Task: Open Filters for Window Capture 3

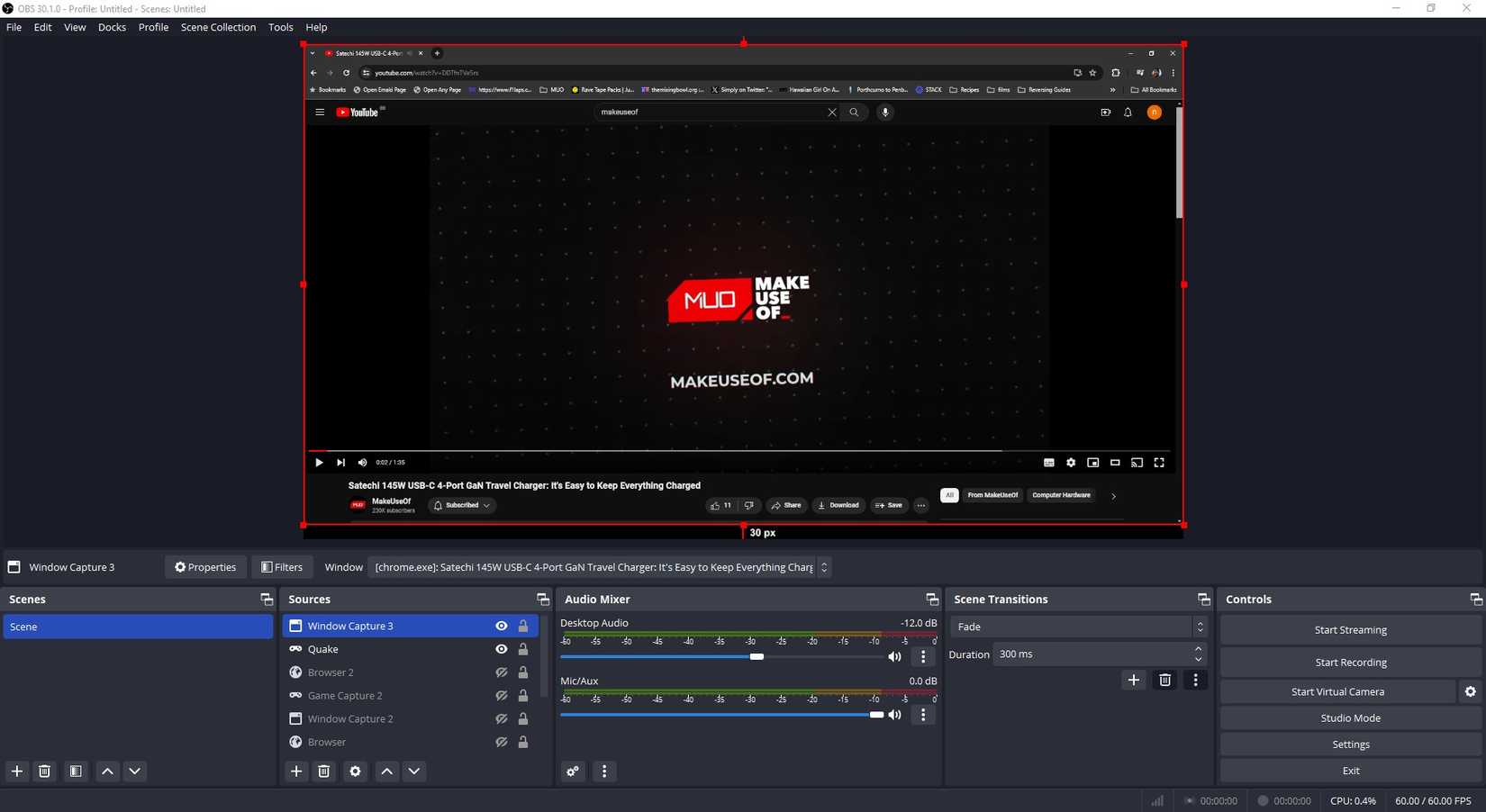Action: 282,567
